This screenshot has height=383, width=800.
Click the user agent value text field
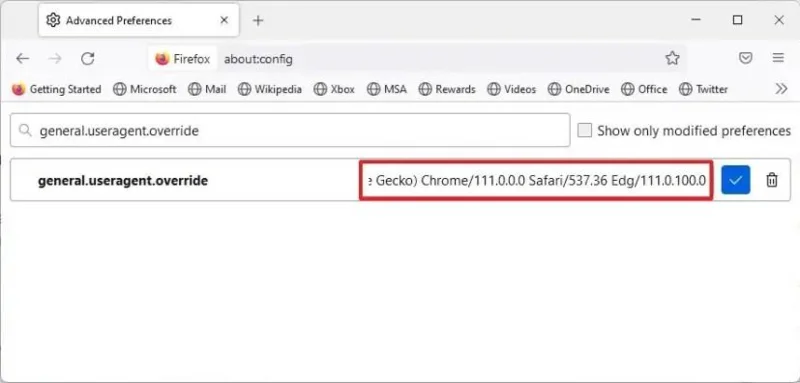click(x=536, y=181)
